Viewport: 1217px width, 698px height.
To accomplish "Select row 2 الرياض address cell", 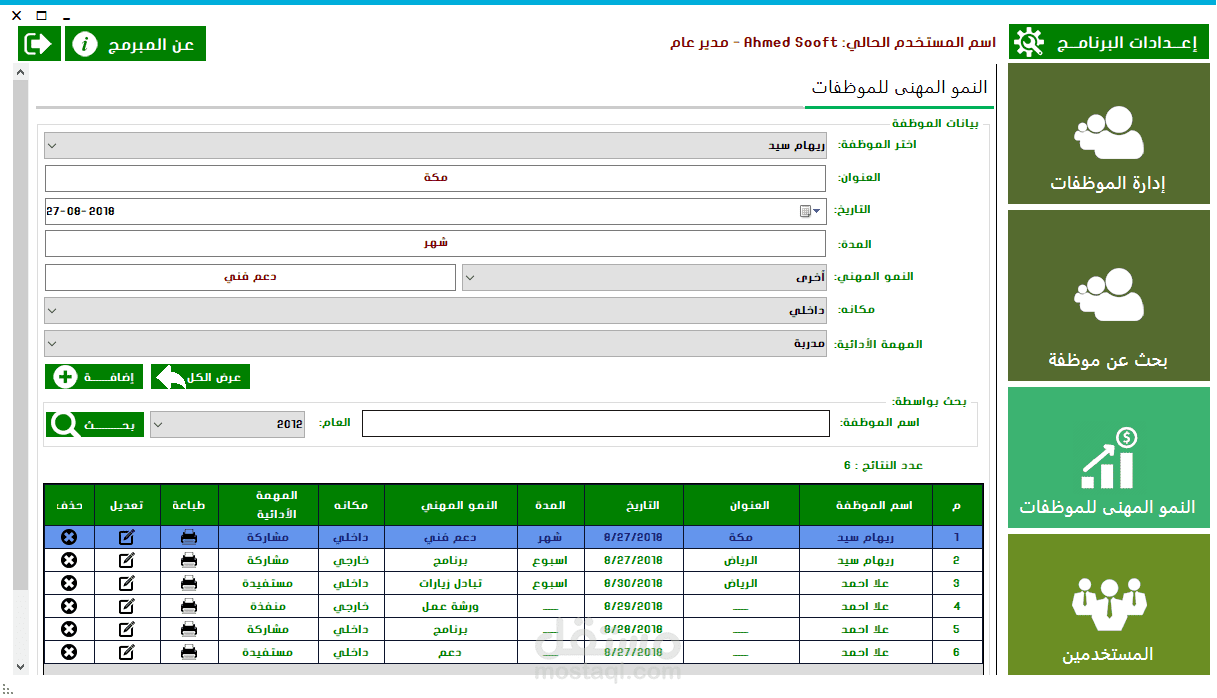I will tap(741, 560).
